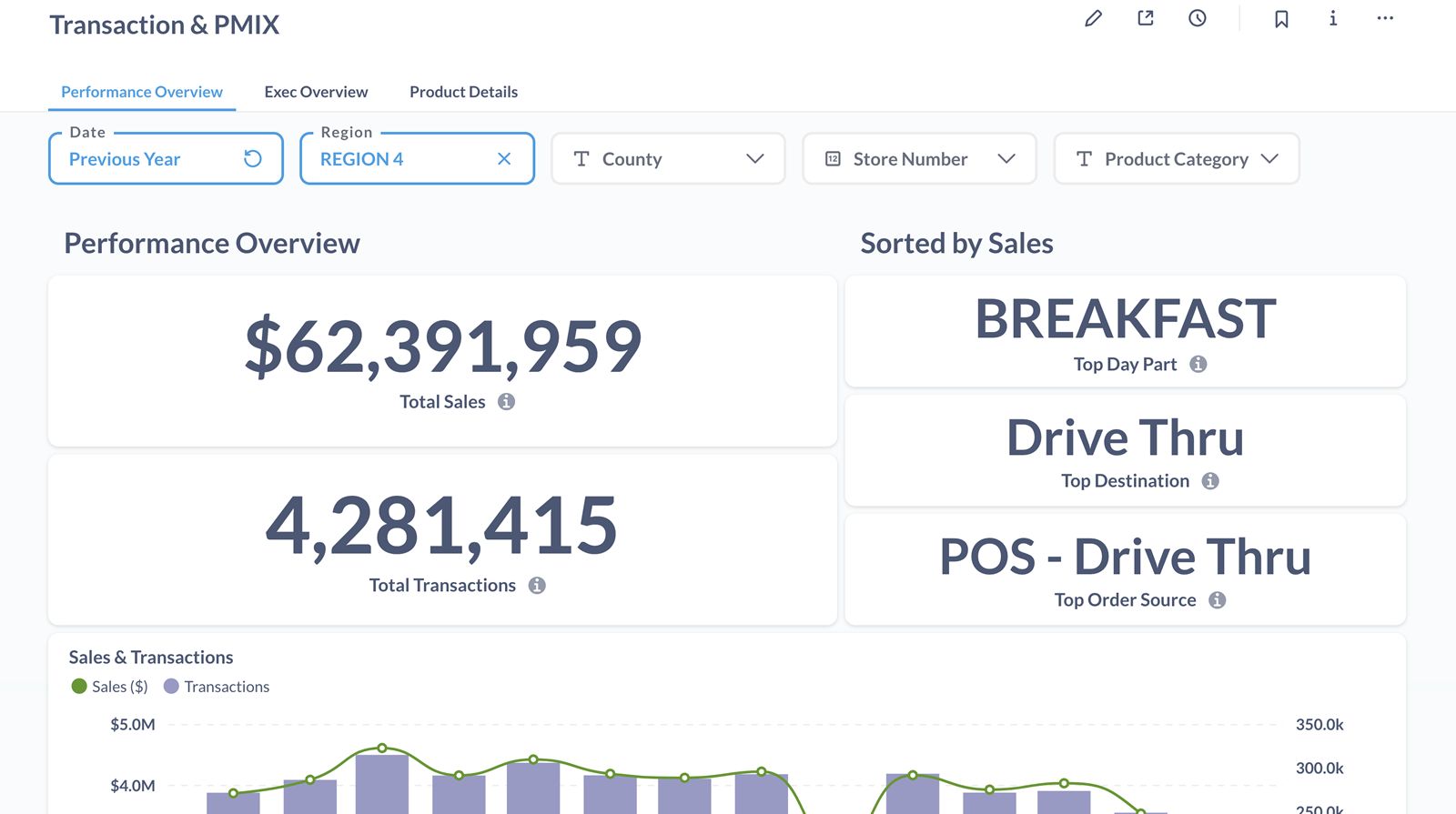Click the tallest purple transactions bar
The width and height of the screenshot is (1456, 814).
click(x=382, y=784)
